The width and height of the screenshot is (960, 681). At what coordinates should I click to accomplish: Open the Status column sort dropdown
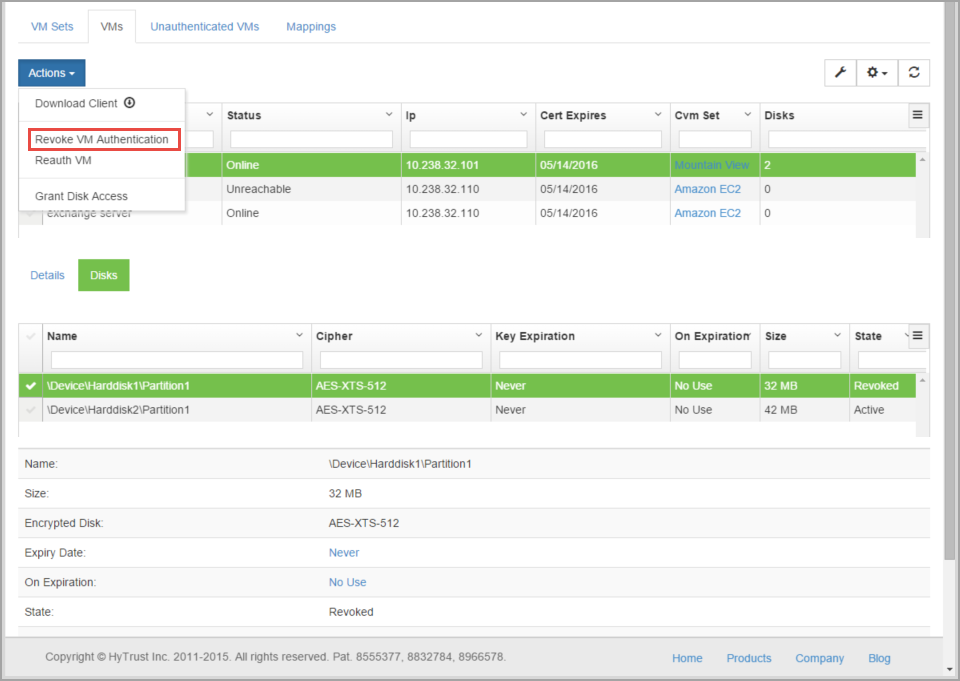(x=389, y=115)
